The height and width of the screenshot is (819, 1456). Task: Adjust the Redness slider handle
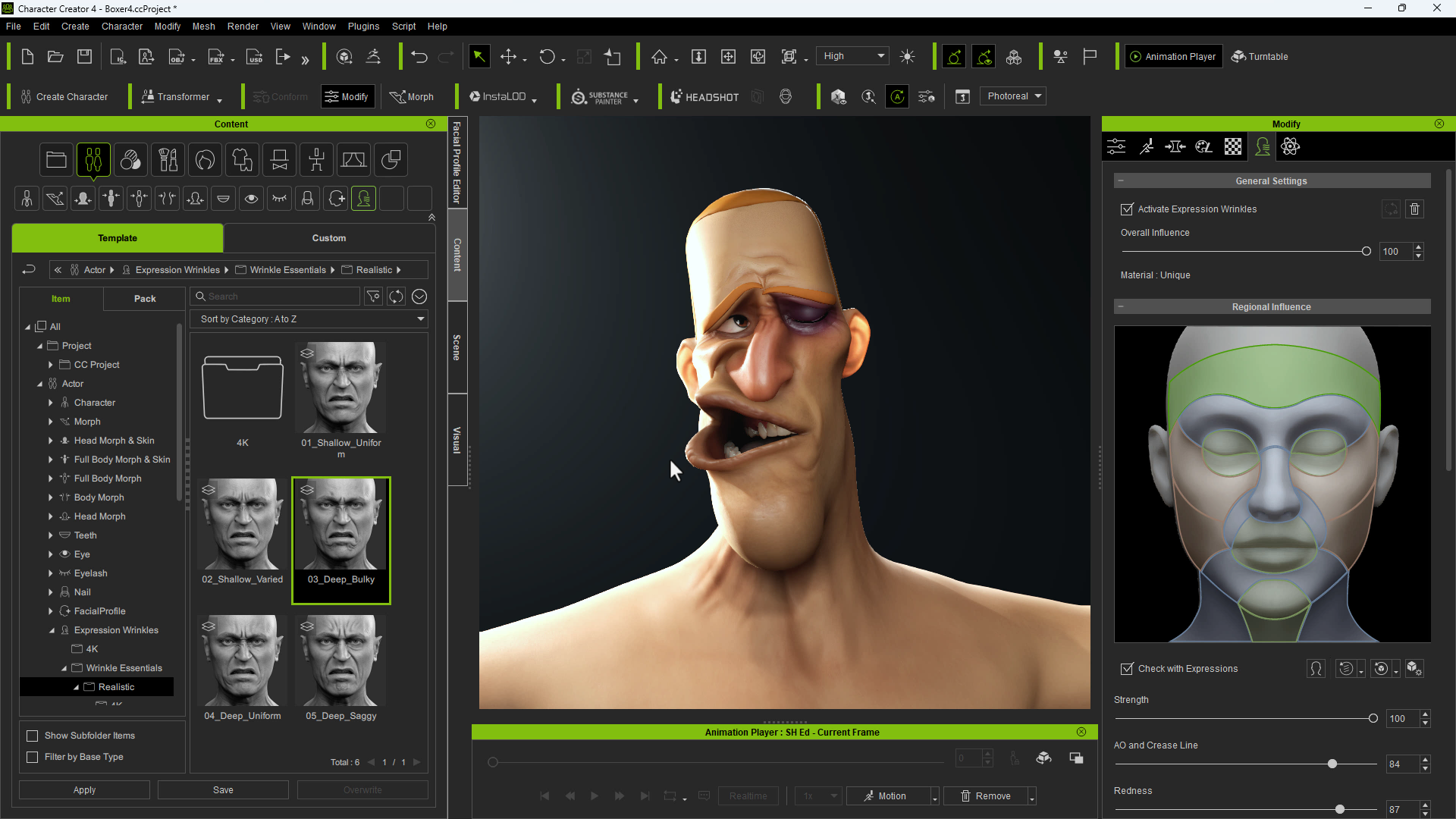point(1340,810)
